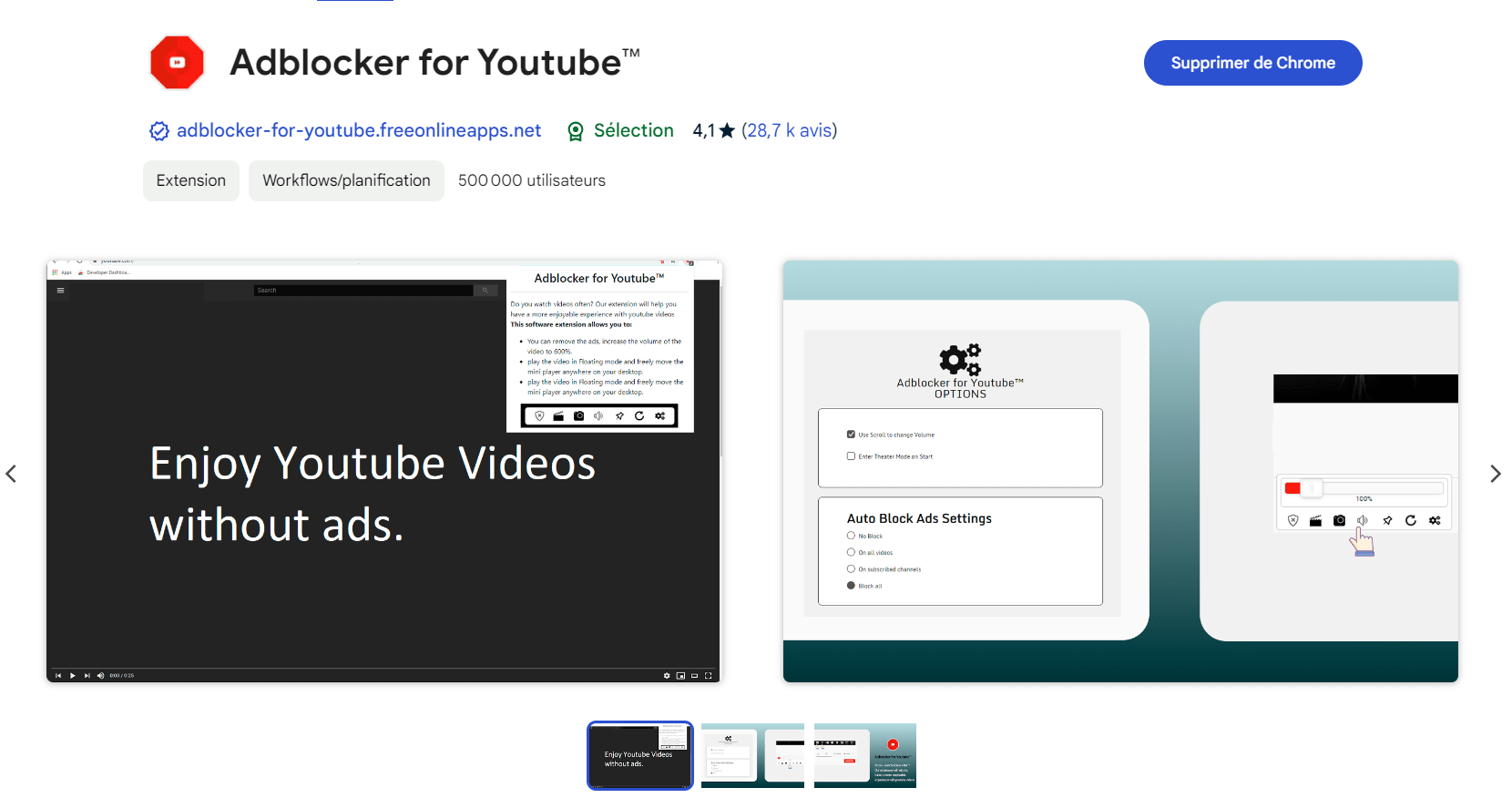Viewport: 1512px width, 798px height.
Task: Advance the carousel with the right arrow
Action: pos(1495,474)
